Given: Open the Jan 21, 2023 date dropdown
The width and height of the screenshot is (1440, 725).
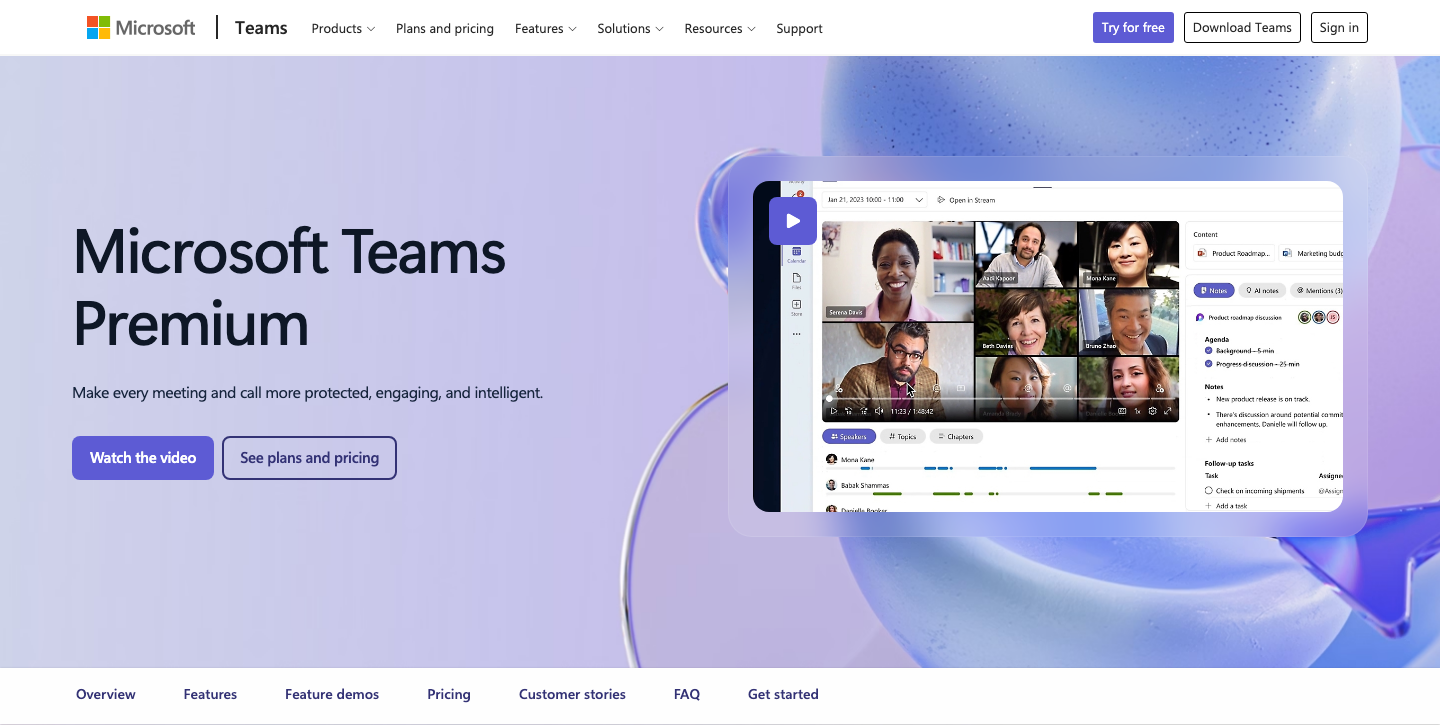Looking at the screenshot, I should pyautogui.click(x=876, y=200).
